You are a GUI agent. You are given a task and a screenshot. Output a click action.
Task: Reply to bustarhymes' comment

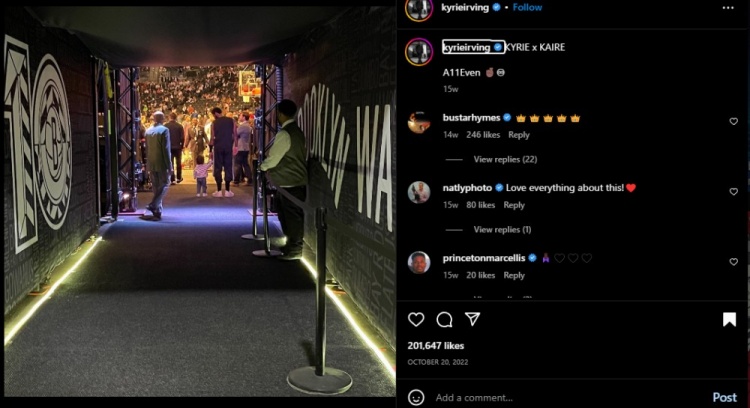coord(518,135)
